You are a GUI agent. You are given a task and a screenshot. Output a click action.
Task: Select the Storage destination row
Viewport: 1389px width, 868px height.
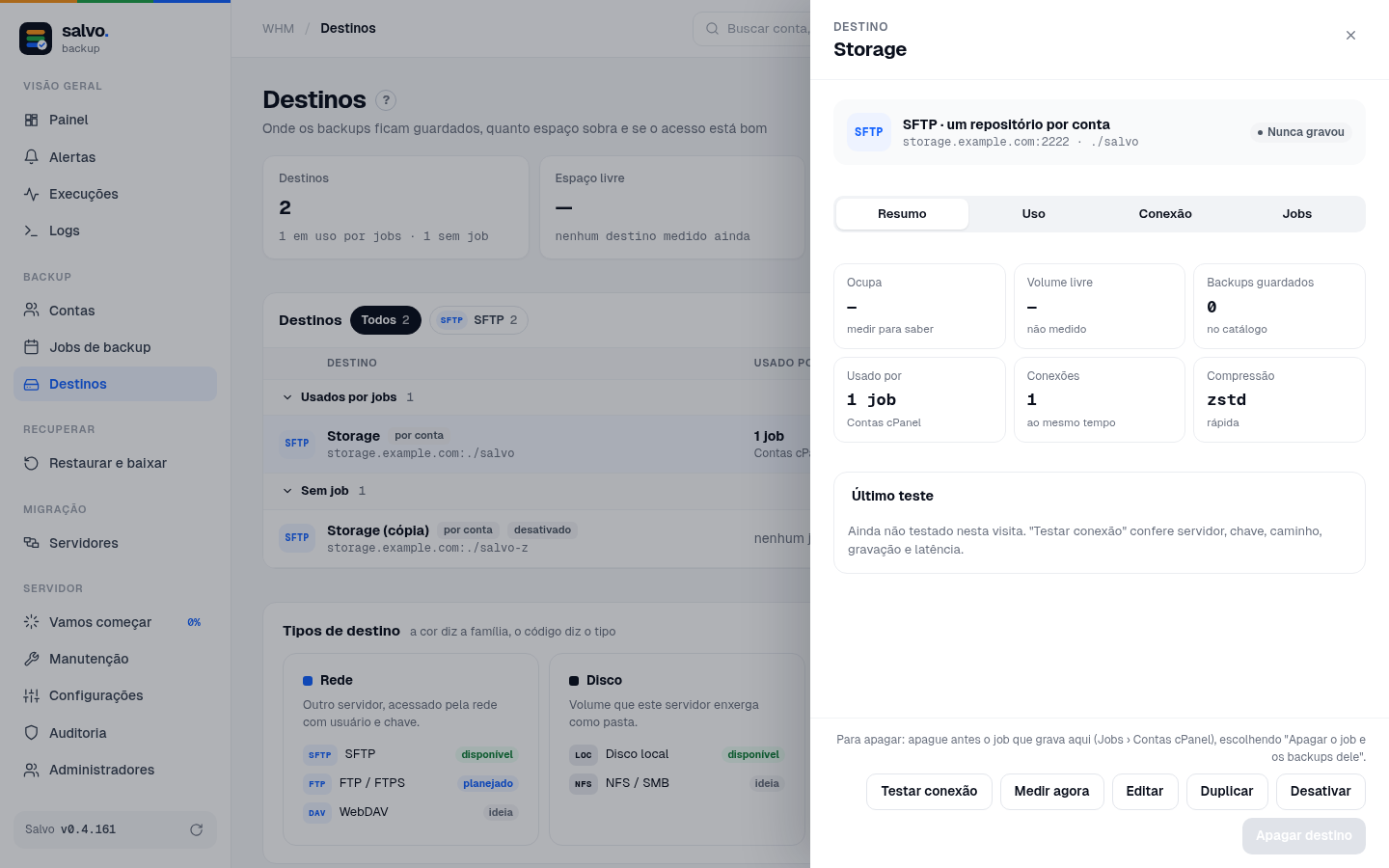tap(536, 444)
